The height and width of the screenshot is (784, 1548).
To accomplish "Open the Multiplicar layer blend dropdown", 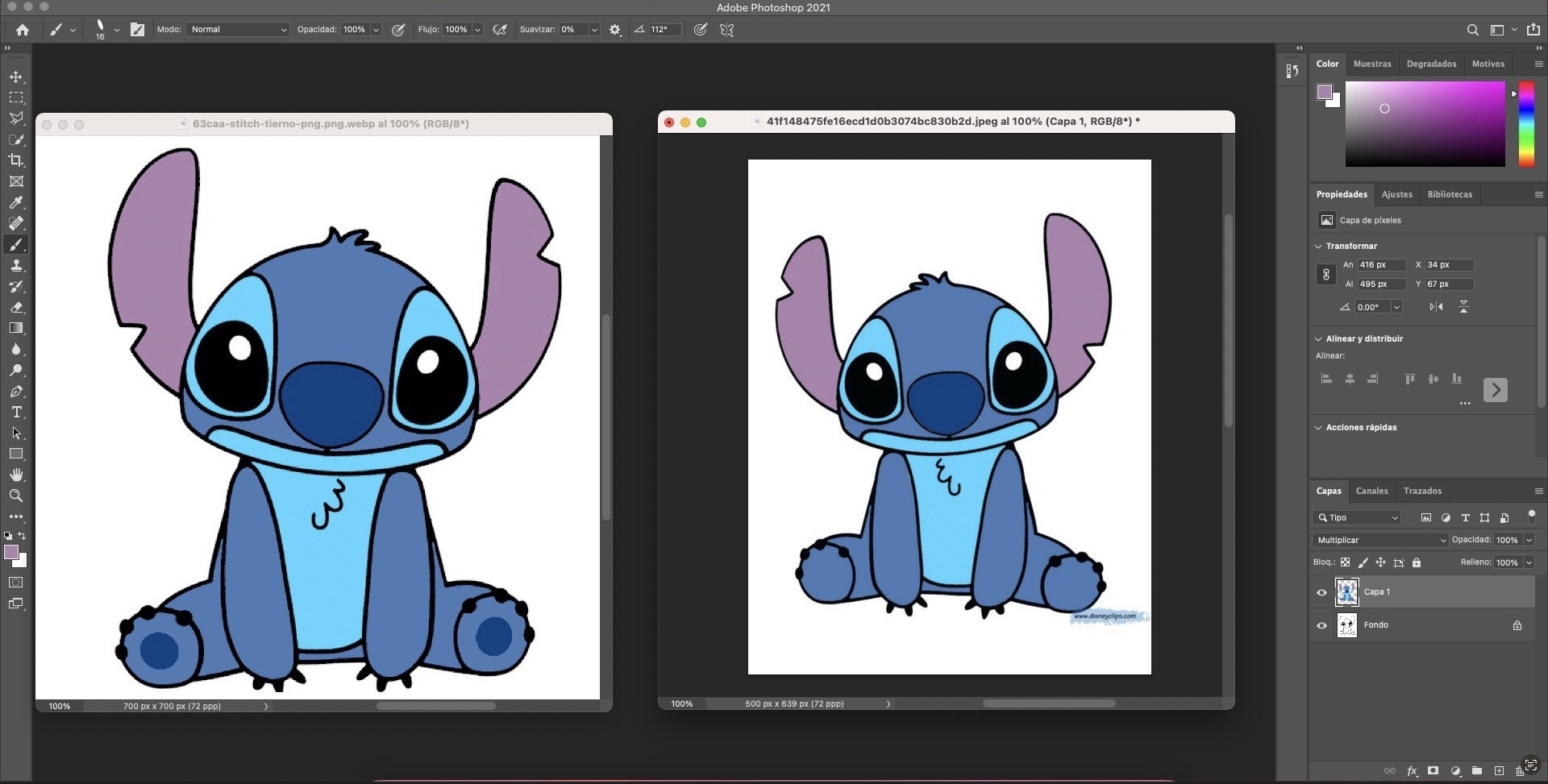I will pyautogui.click(x=1380, y=540).
